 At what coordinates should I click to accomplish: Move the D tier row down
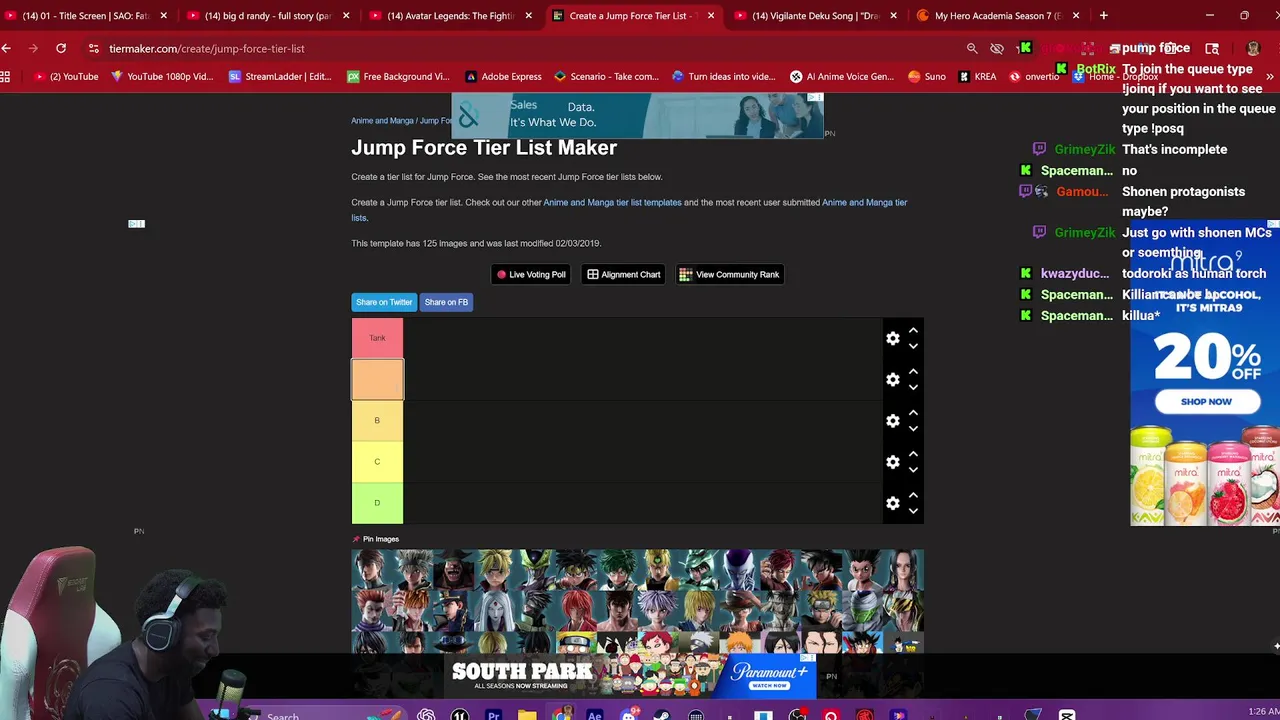point(913,510)
